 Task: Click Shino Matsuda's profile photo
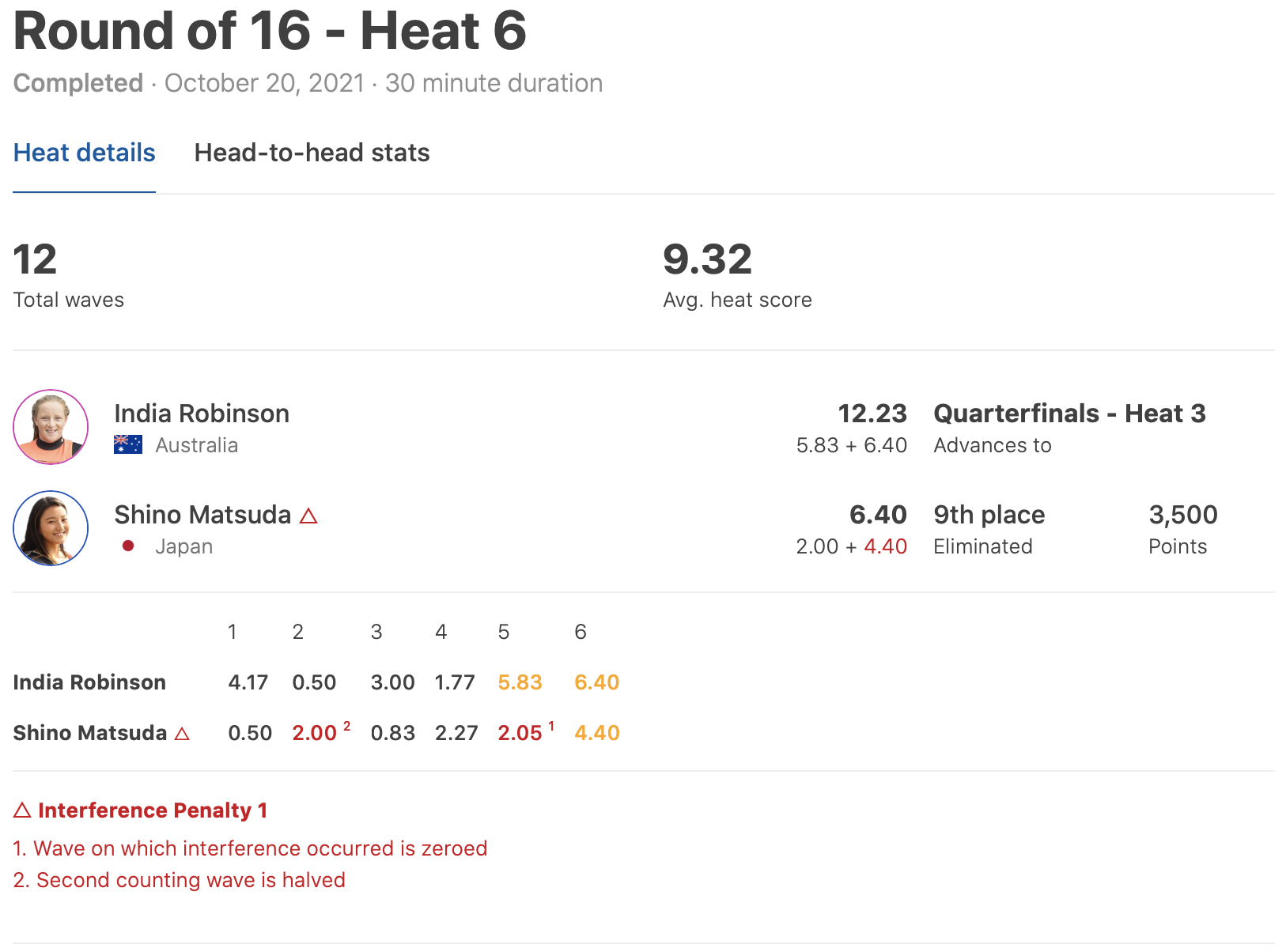coord(51,528)
